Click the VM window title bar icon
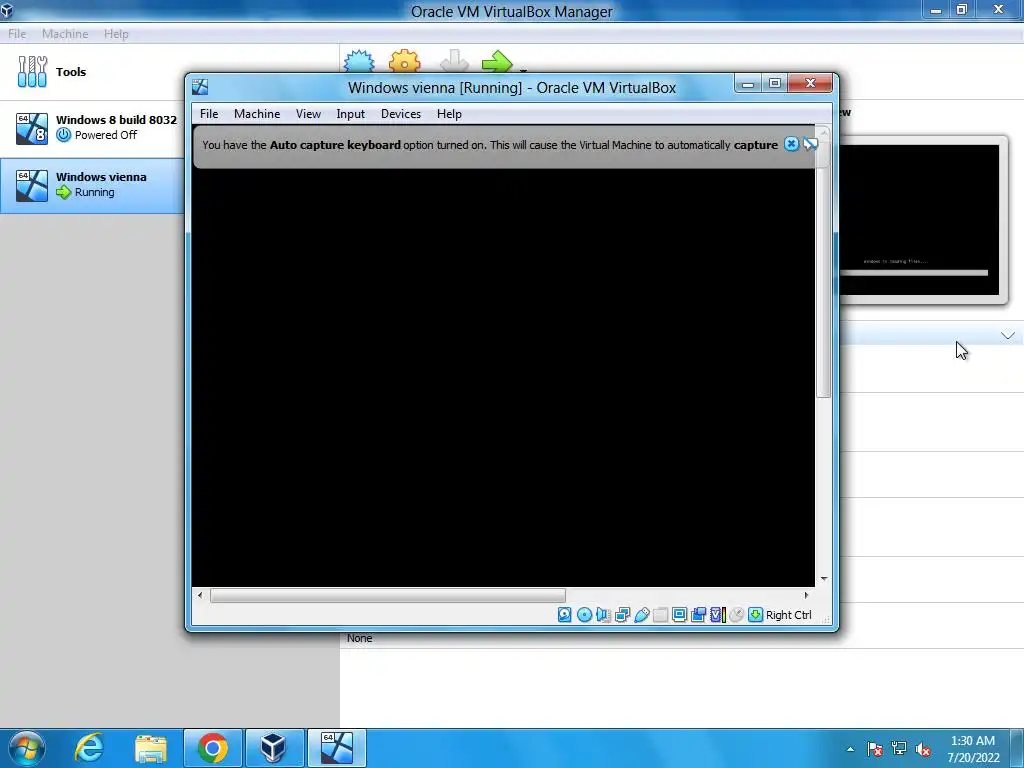Image resolution: width=1024 pixels, height=768 pixels. [x=200, y=87]
